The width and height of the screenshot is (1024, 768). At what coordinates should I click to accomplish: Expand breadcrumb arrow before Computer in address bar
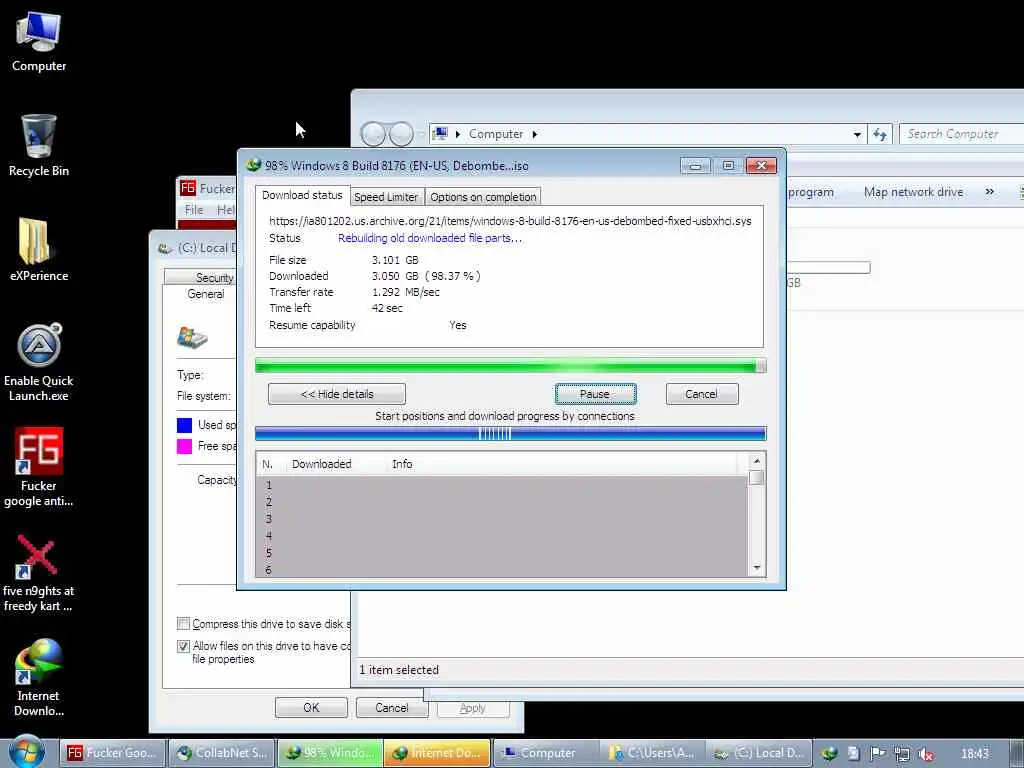[458, 134]
